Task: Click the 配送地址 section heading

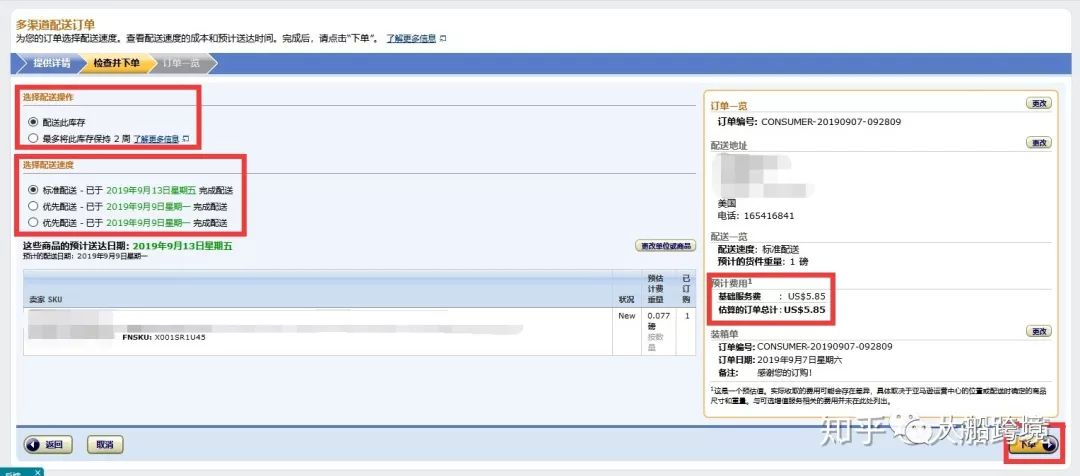Action: coord(729,146)
